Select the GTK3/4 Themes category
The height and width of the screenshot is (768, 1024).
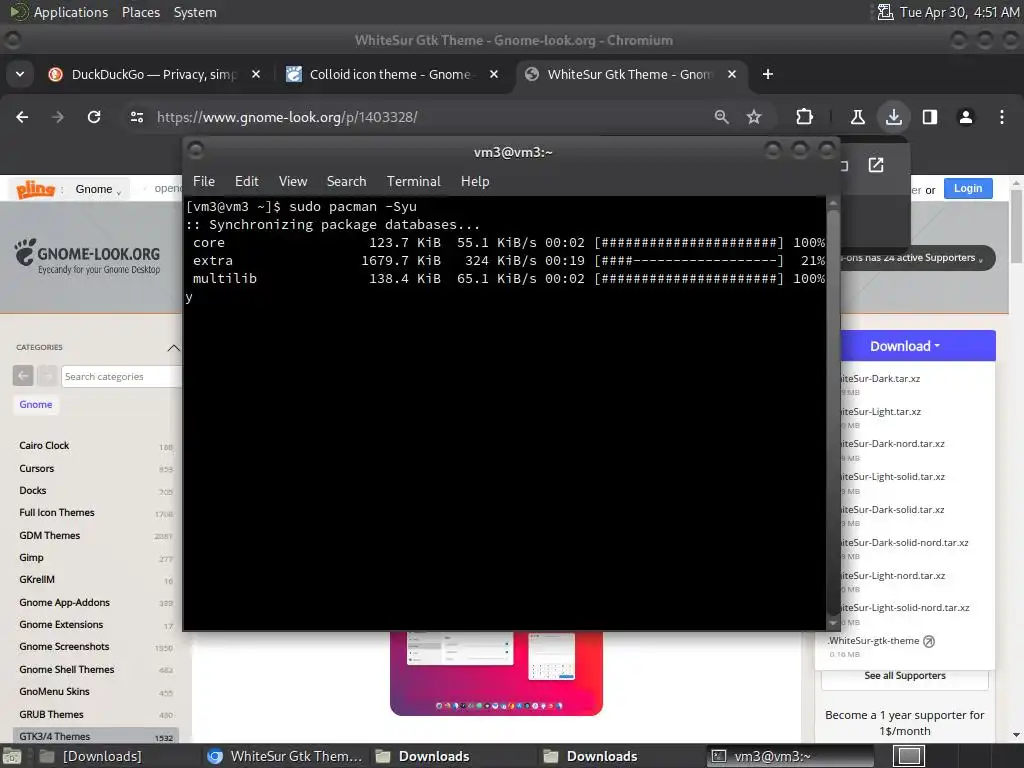95,736
